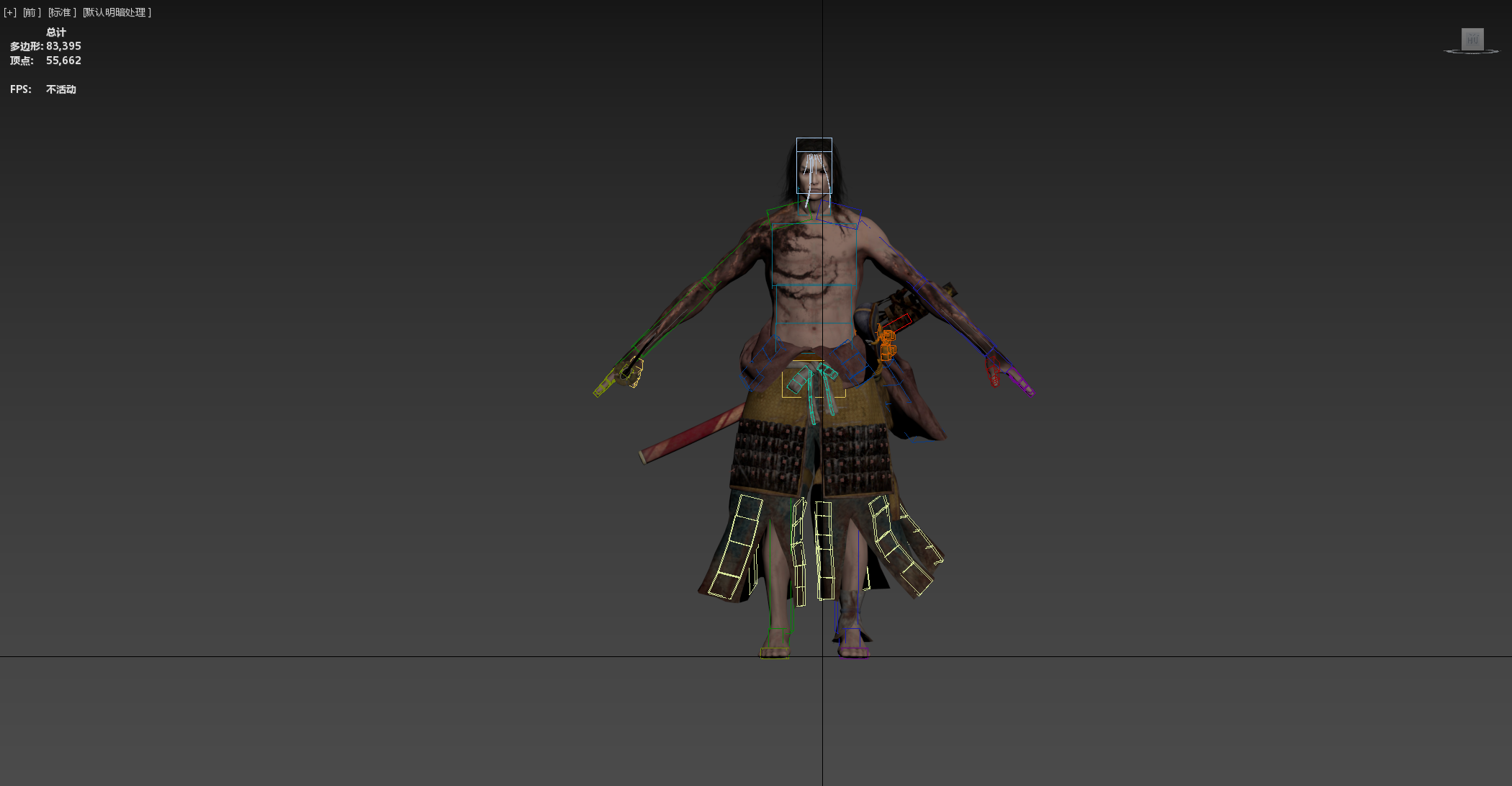Click the ViewCube front face

click(x=1472, y=39)
